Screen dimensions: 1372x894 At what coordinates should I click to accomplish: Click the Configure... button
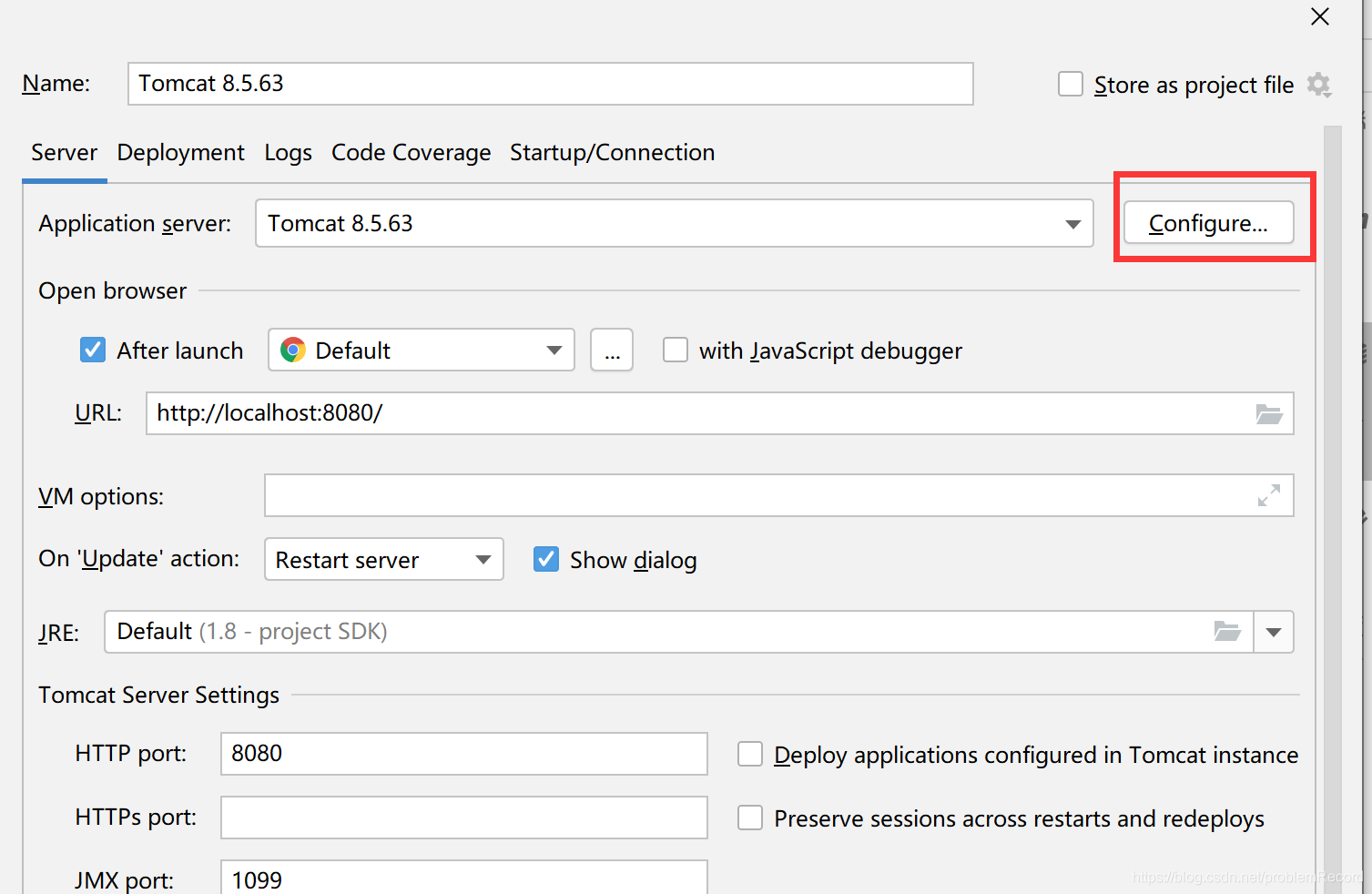(1209, 223)
